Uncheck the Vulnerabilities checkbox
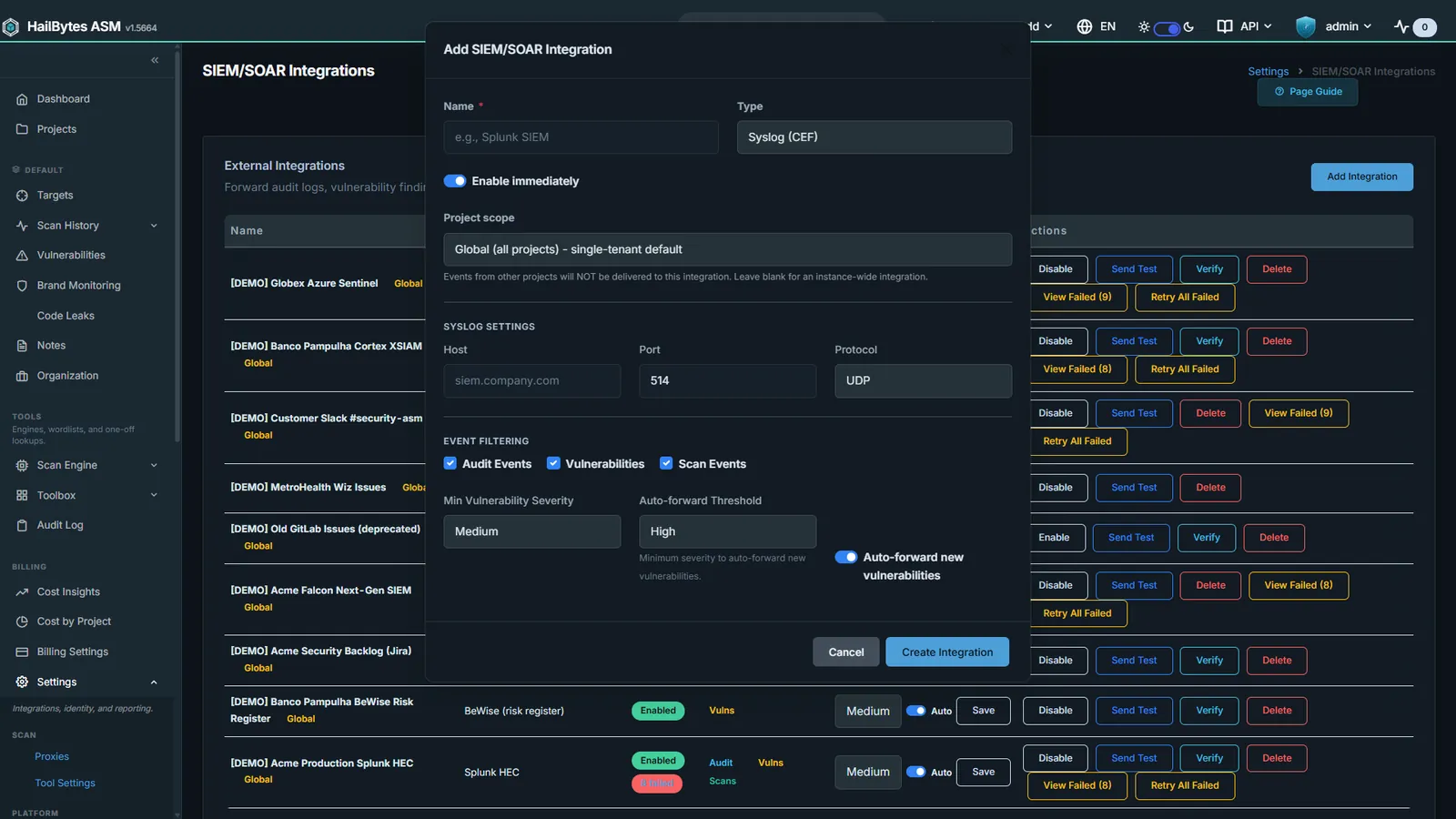Screen dimensions: 1456x819 [x=553, y=463]
